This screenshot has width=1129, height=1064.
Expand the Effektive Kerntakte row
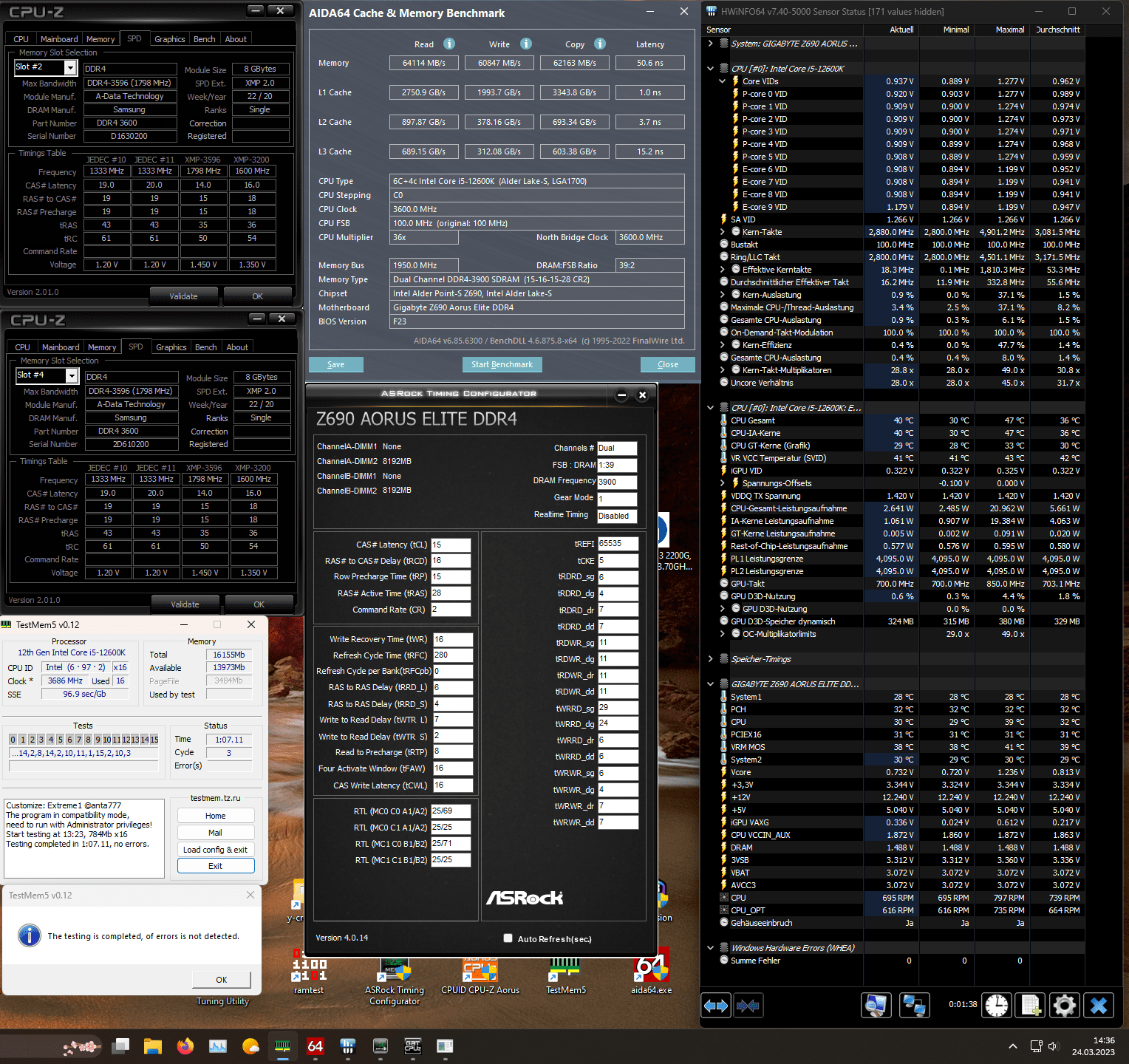point(723,270)
